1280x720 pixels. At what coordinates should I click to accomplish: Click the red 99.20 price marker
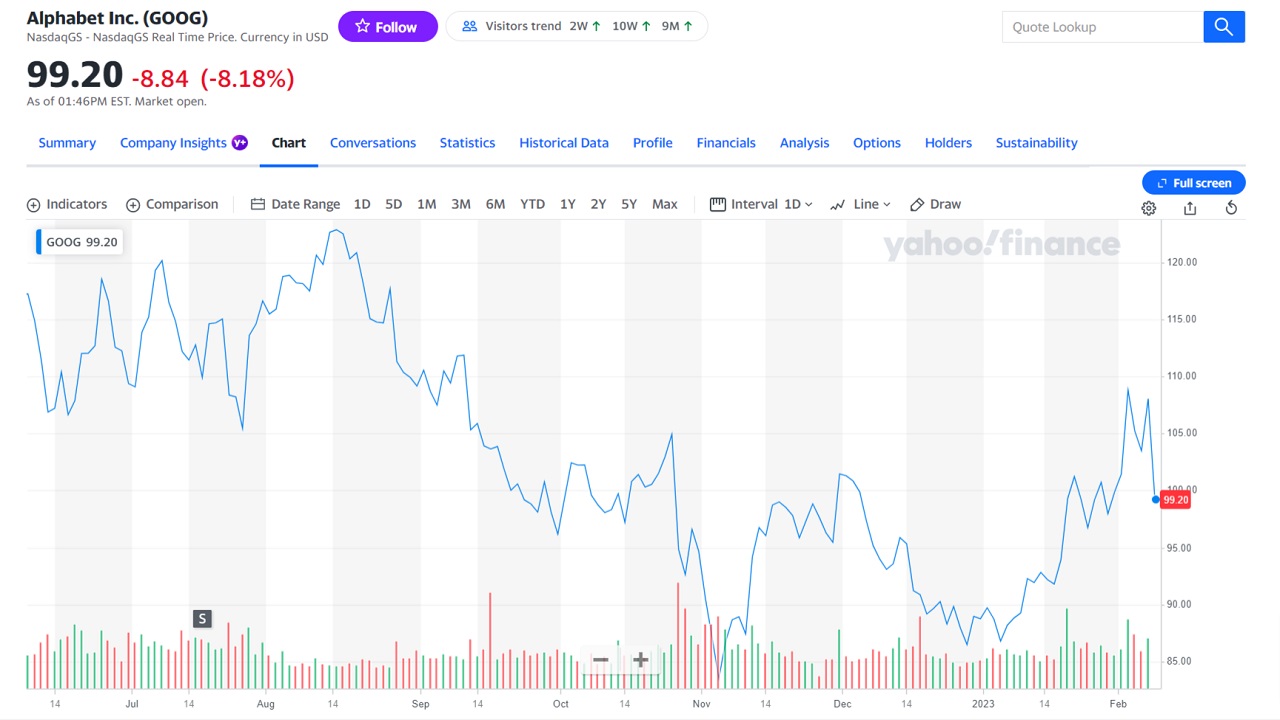click(x=1176, y=500)
